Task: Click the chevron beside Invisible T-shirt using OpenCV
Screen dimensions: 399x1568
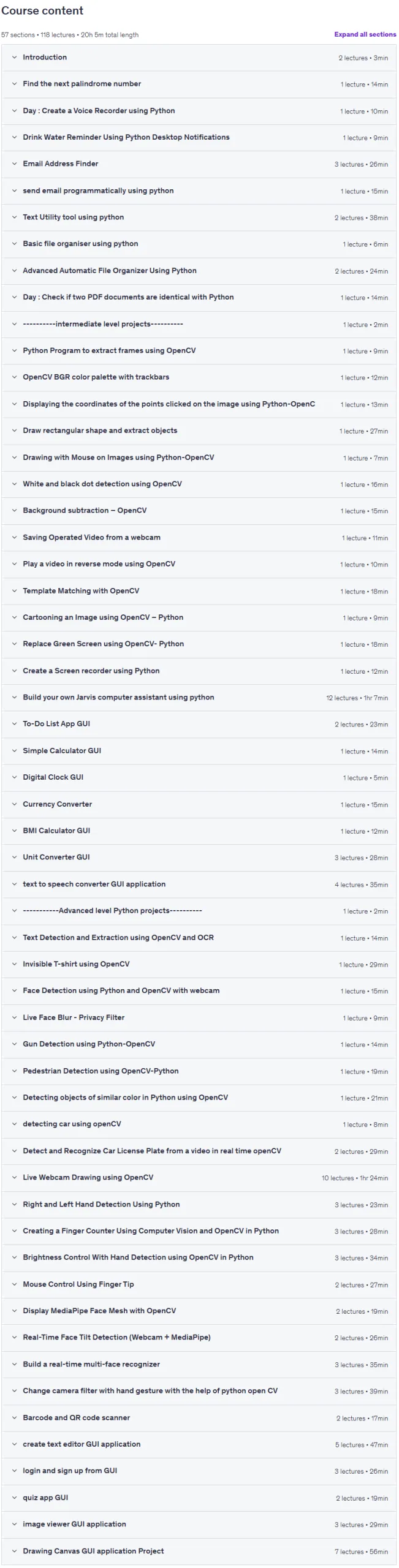Action: pos(14,964)
